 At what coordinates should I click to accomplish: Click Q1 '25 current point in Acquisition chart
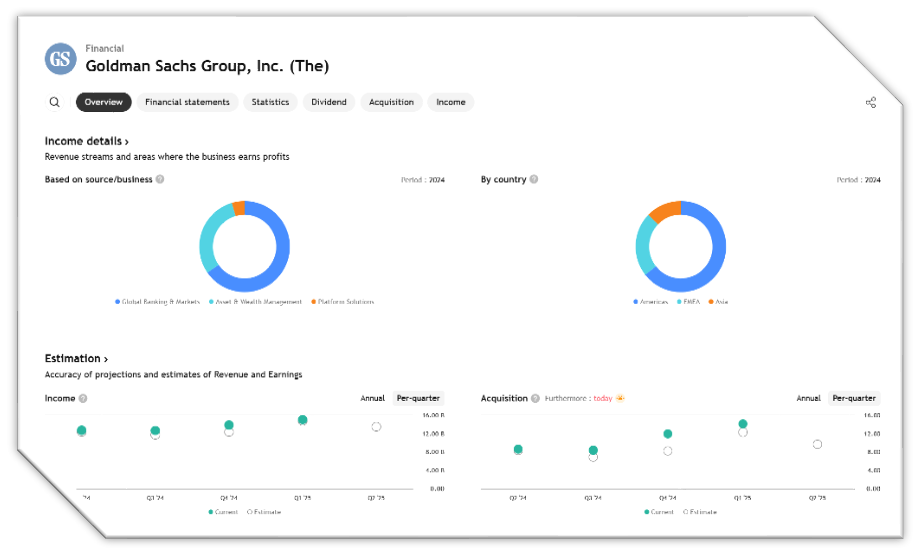(743, 423)
